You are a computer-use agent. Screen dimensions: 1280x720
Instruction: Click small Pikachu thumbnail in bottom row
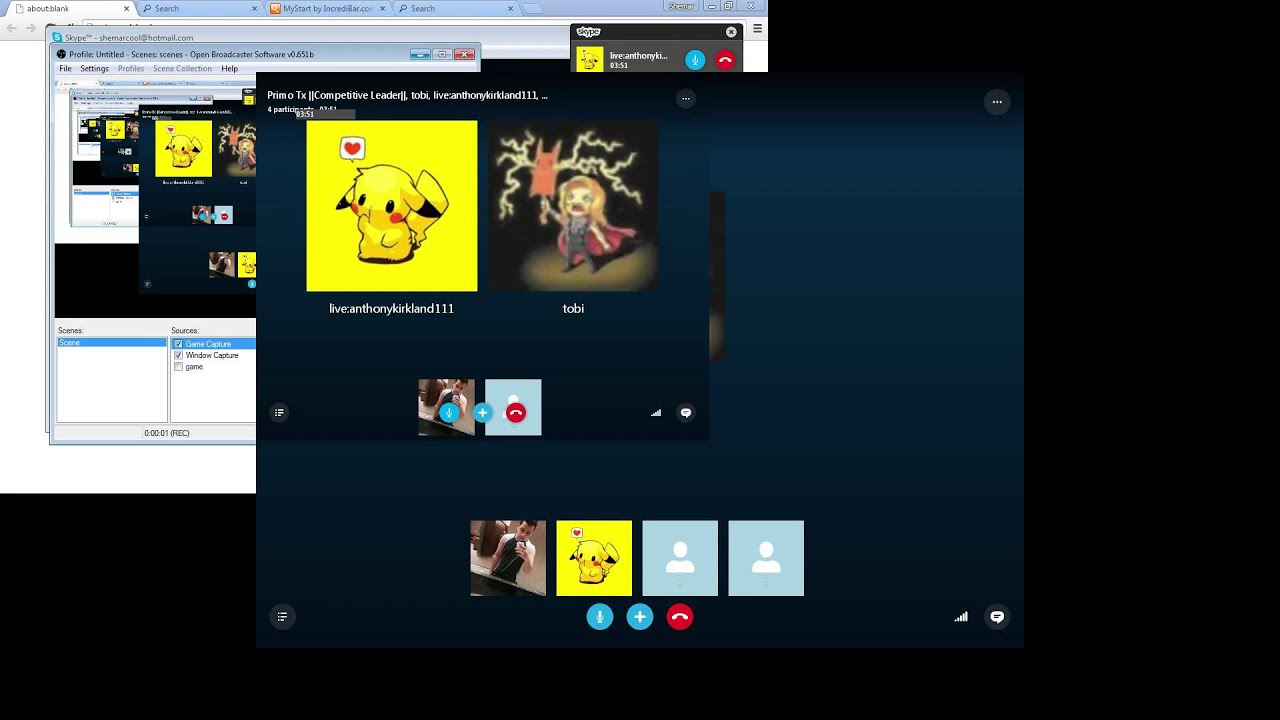[x=594, y=558]
